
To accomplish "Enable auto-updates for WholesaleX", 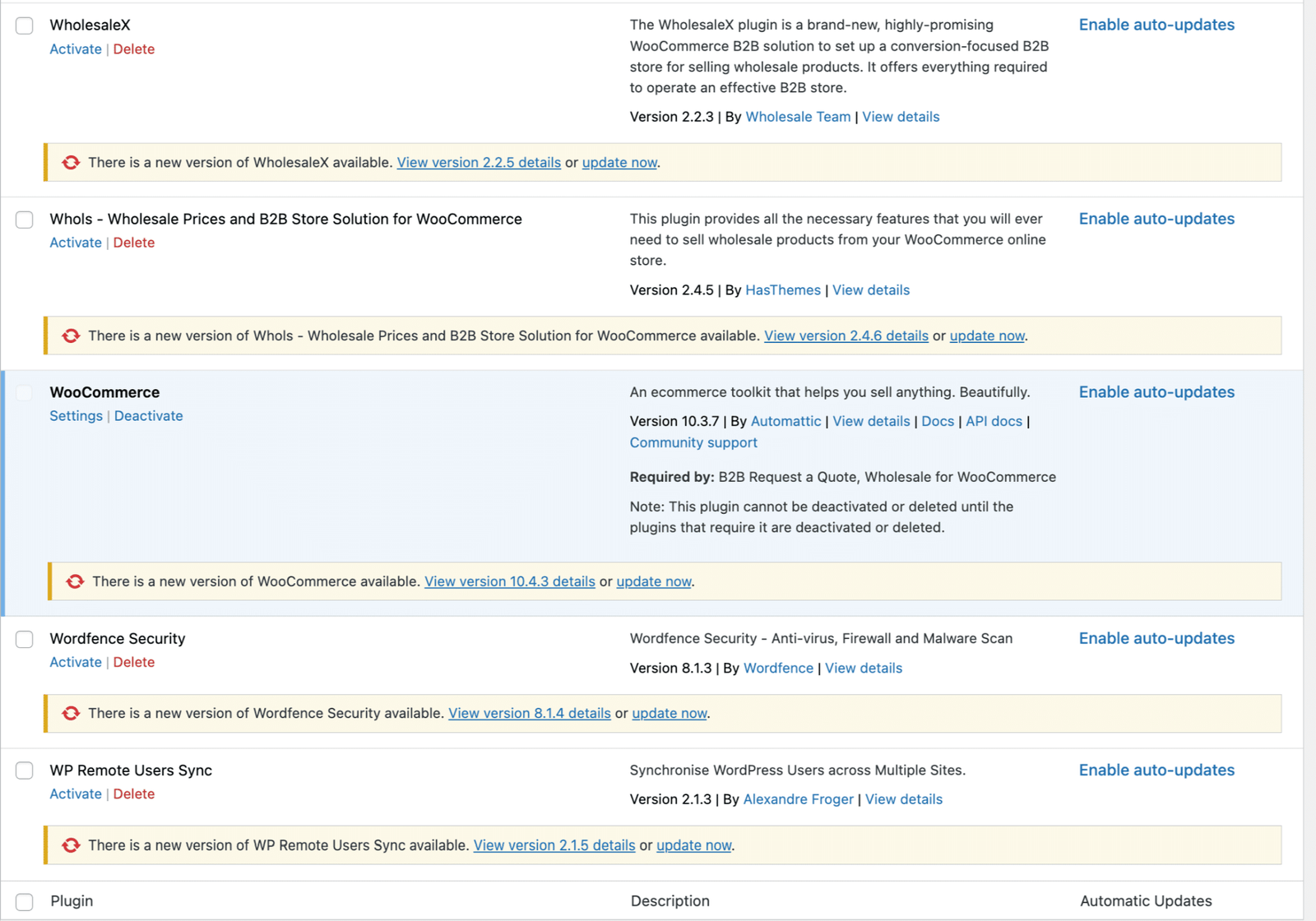I will pos(1156,25).
